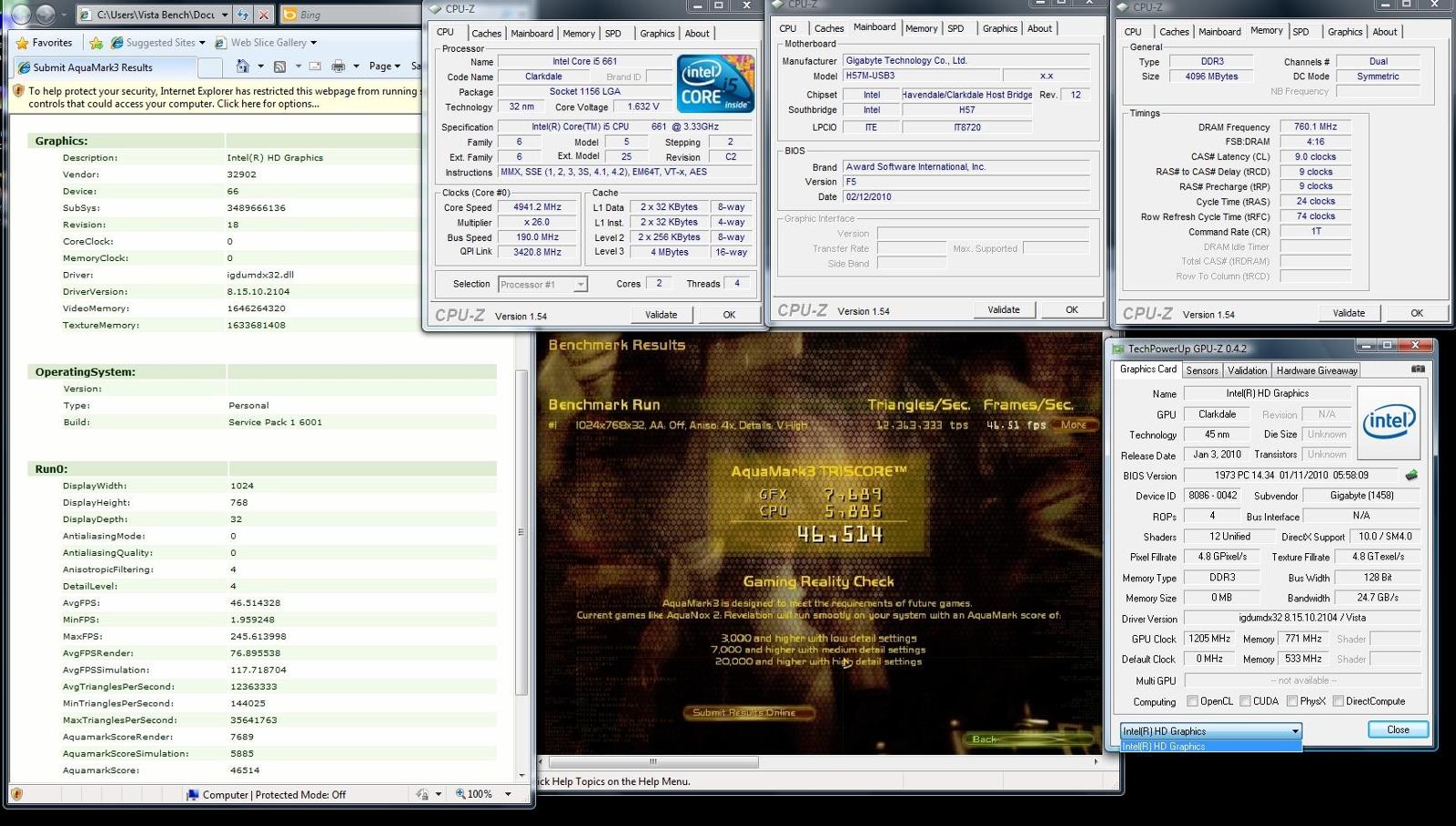
Task: Open the Home button dropdown arrow
Action: click(x=261, y=66)
